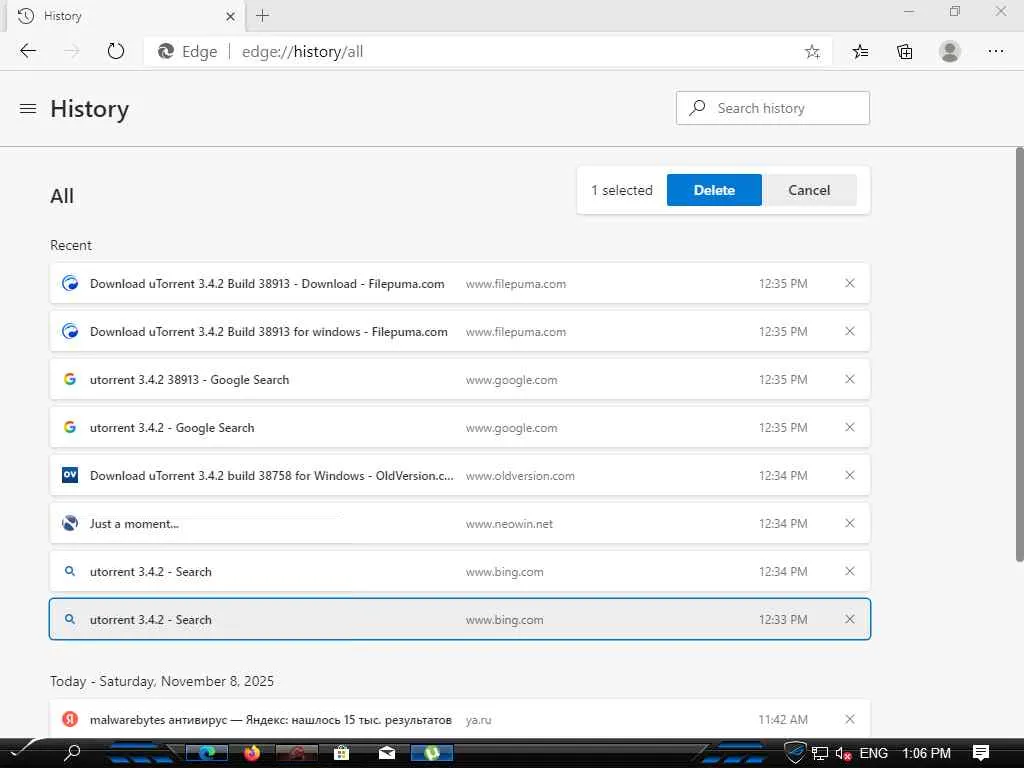1024x768 pixels.
Task: Remove the 'for windows - Filepuma.com' entry
Action: [x=850, y=331]
